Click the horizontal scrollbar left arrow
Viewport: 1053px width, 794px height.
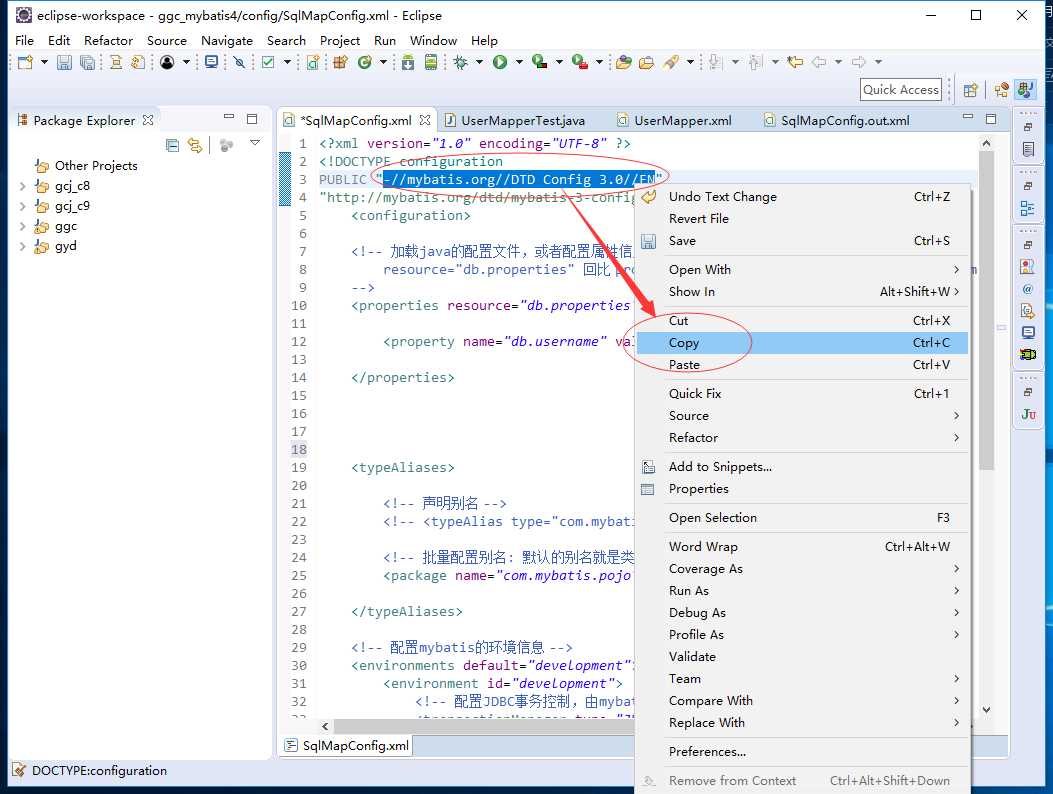coord(325,726)
